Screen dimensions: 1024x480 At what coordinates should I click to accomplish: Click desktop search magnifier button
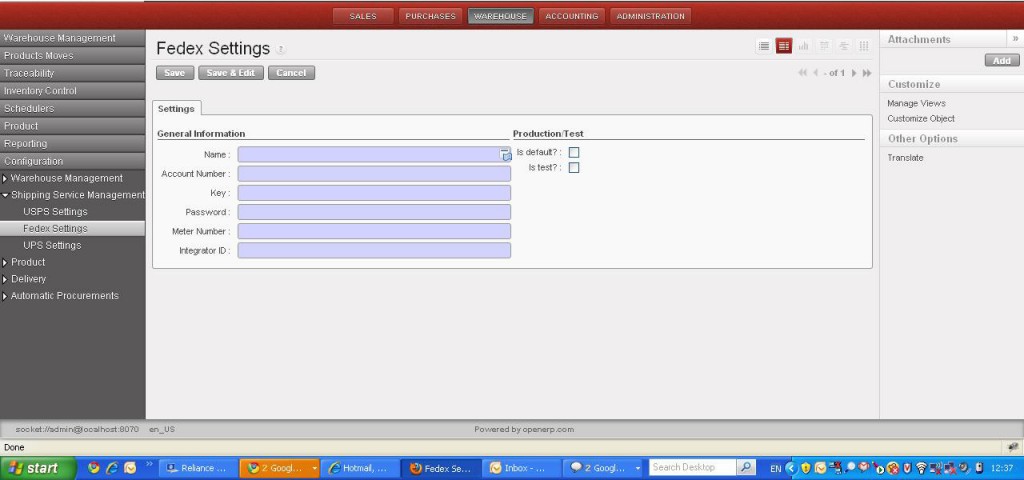point(746,468)
